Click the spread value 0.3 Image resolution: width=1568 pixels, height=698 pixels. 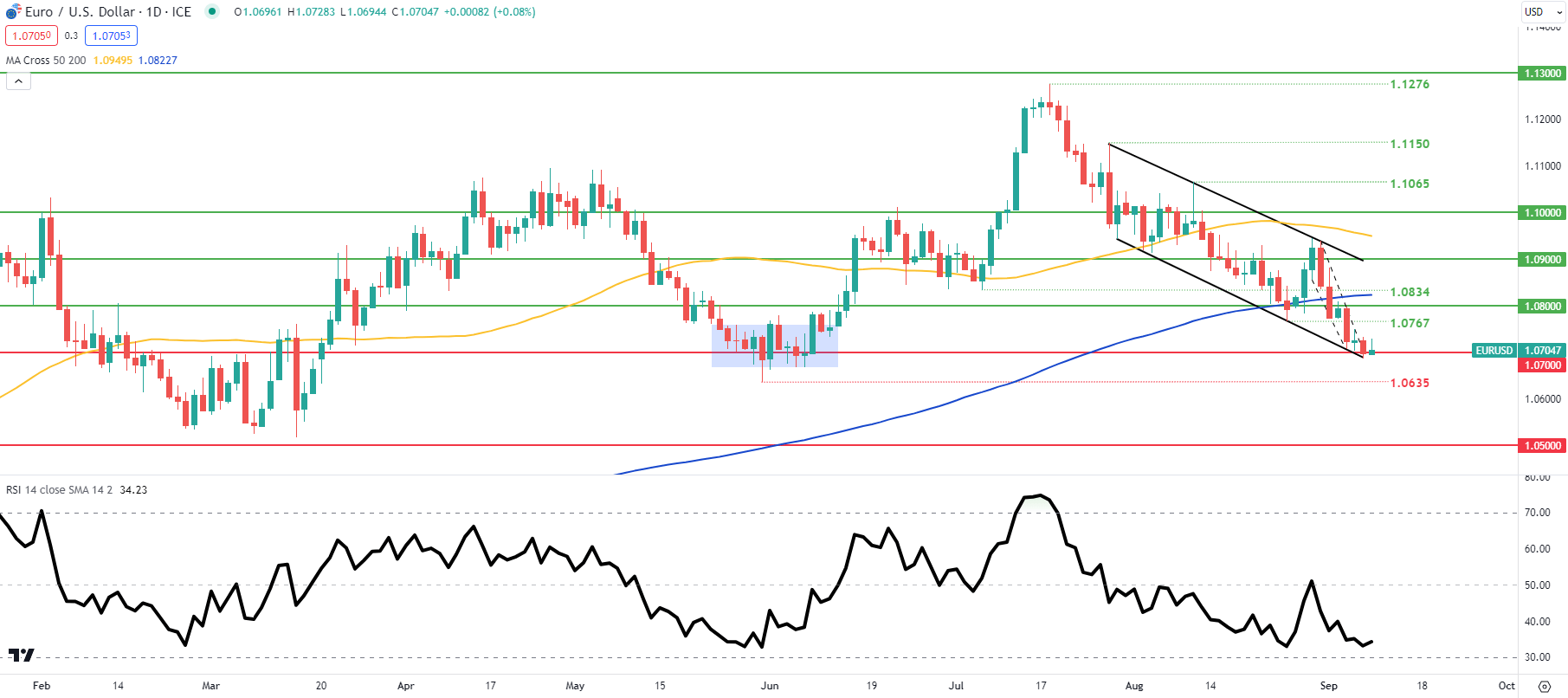[x=71, y=36]
